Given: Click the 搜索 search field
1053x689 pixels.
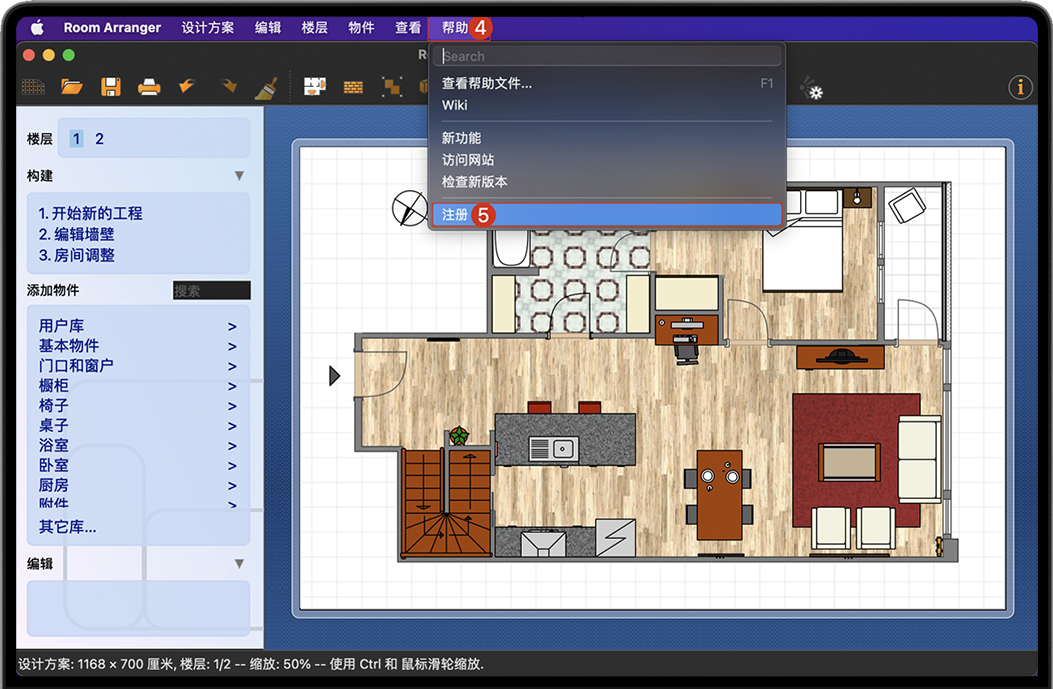Looking at the screenshot, I should 211,290.
